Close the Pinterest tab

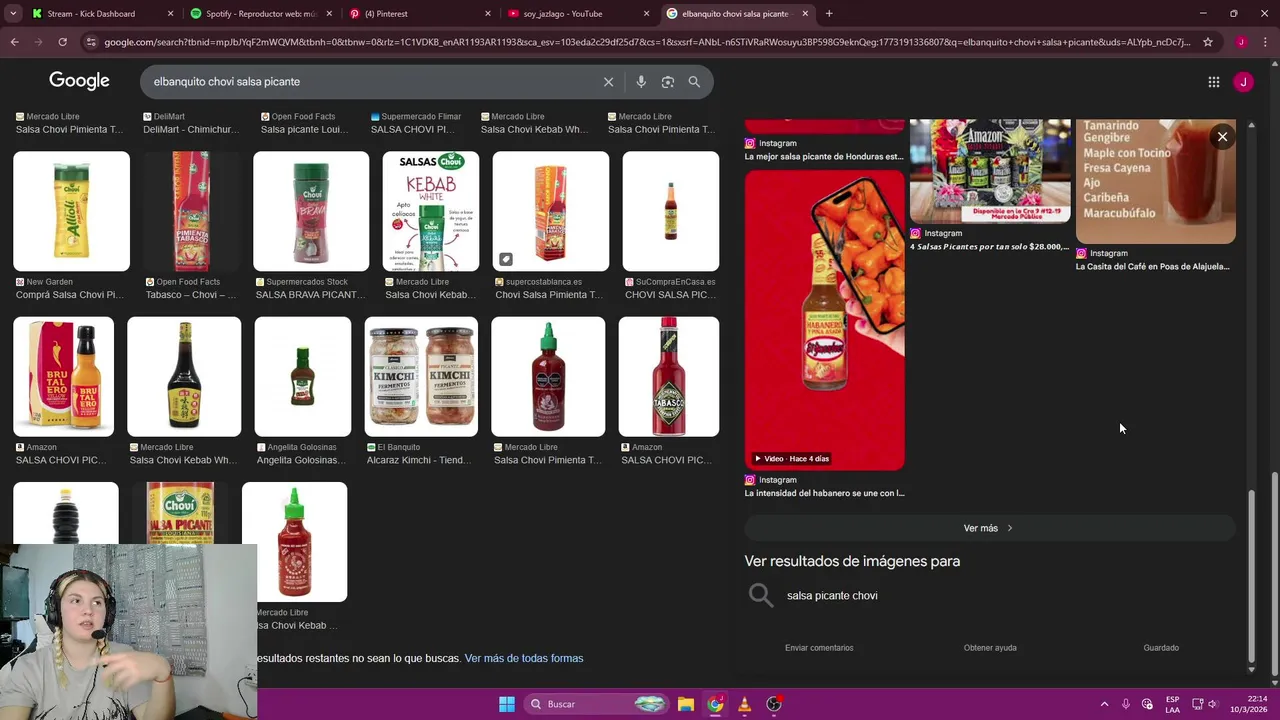click(488, 14)
